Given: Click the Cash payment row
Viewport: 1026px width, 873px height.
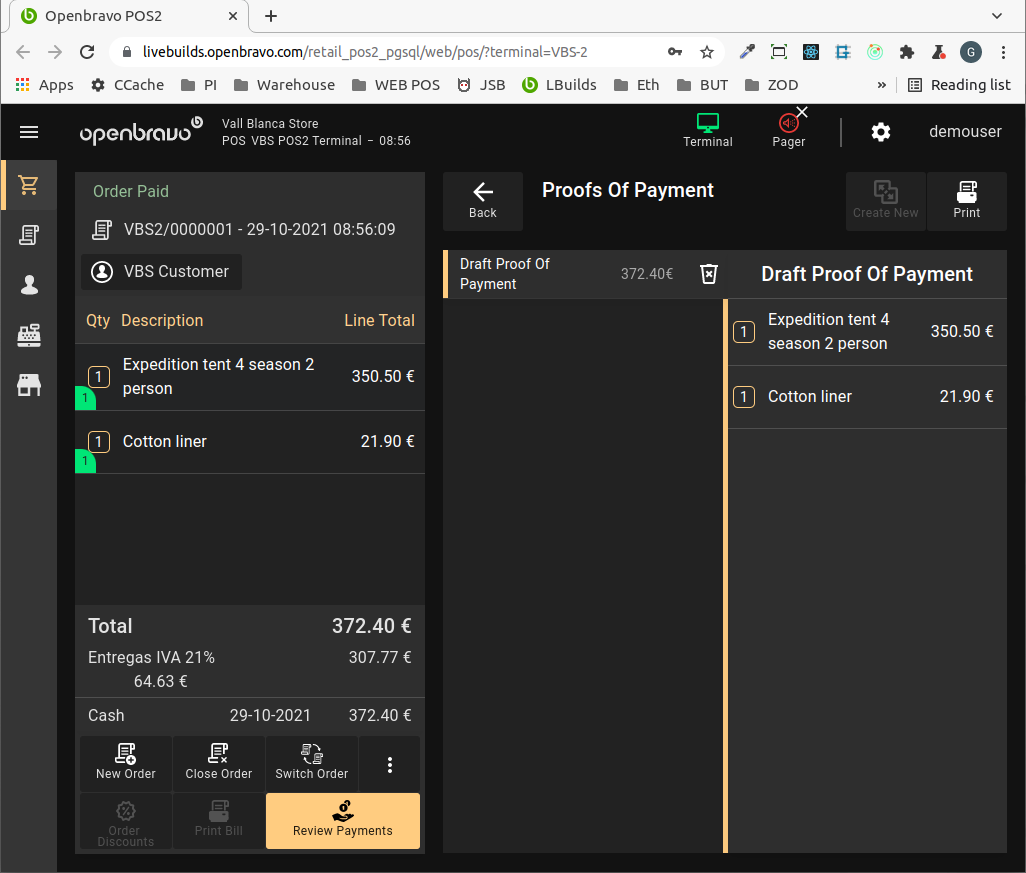Looking at the screenshot, I should coord(250,715).
